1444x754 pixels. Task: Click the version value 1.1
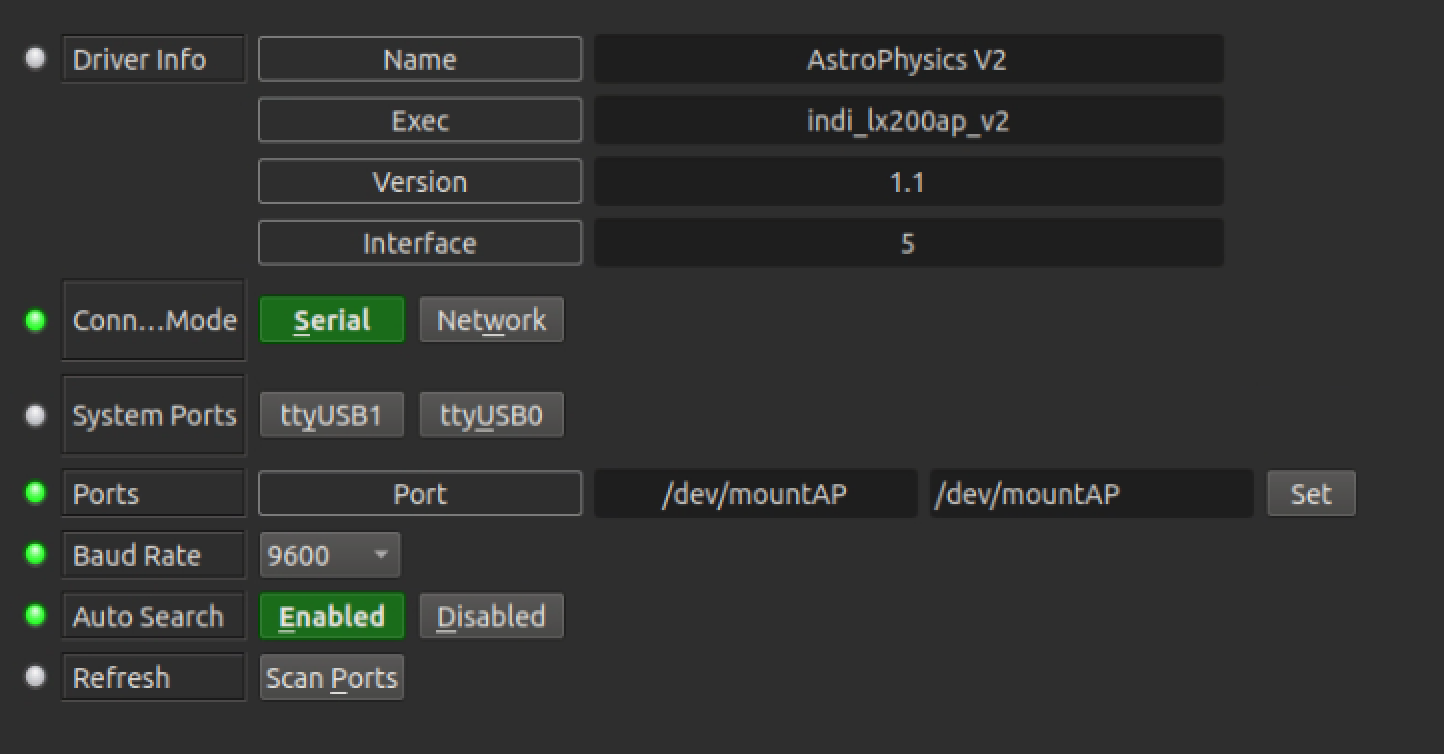pyautogui.click(x=908, y=182)
